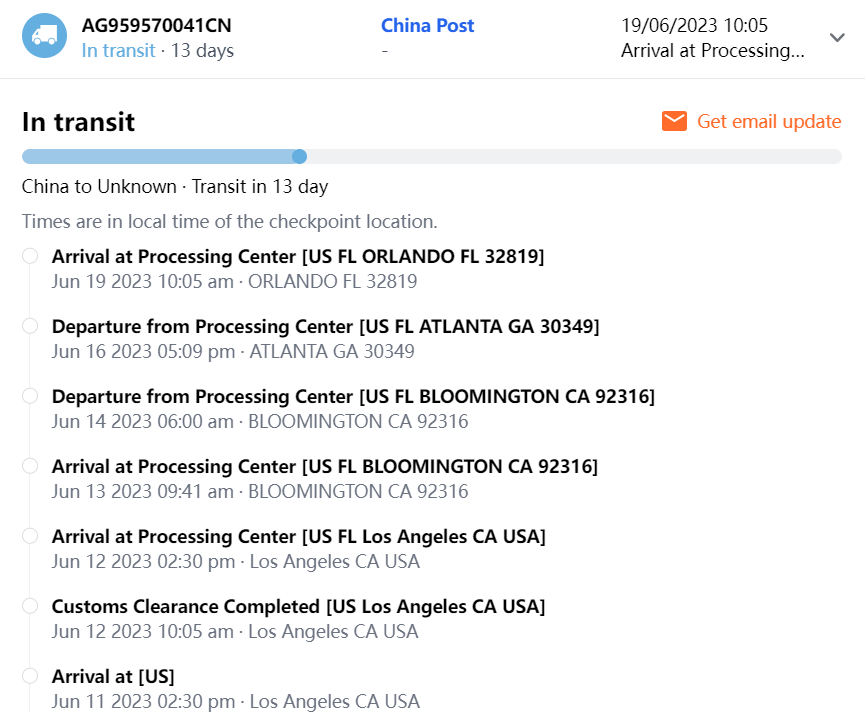This screenshot has height=713, width=865.
Task: Click the Atlanta departure checkpoint marker
Action: click(x=30, y=326)
